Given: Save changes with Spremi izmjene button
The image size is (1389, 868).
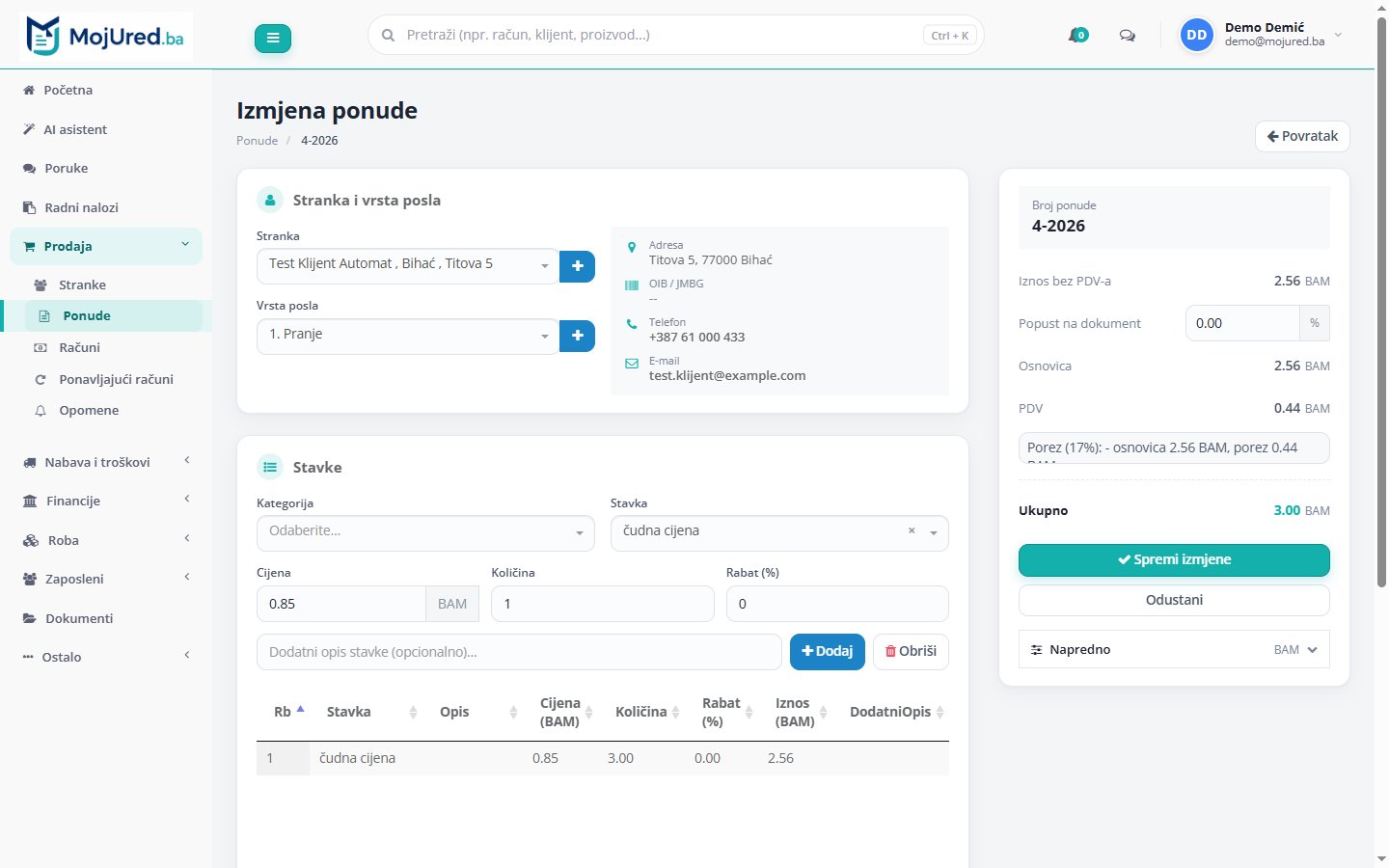Looking at the screenshot, I should click(x=1174, y=560).
